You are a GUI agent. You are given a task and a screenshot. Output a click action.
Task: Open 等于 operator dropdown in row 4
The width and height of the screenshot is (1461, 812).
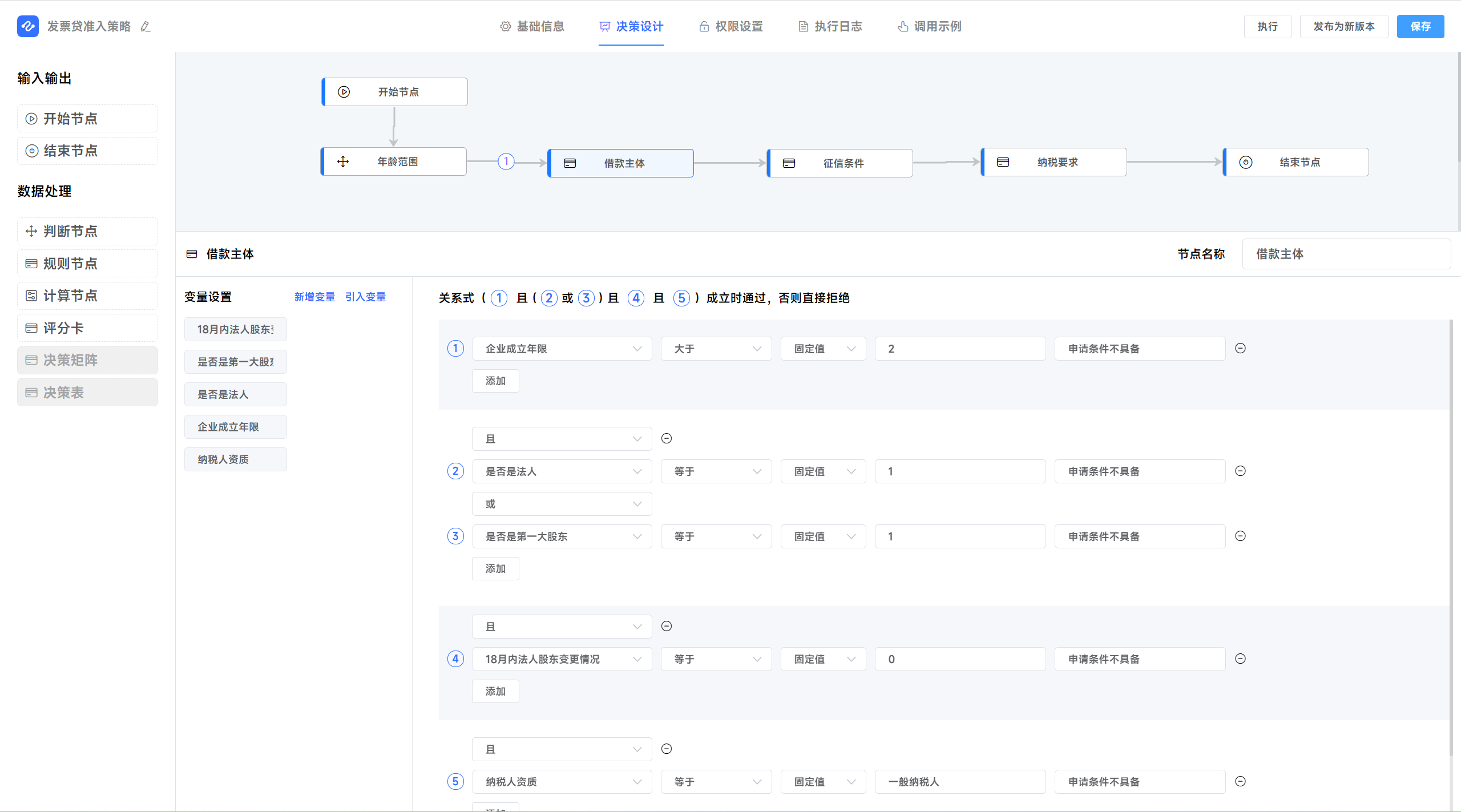pos(716,659)
